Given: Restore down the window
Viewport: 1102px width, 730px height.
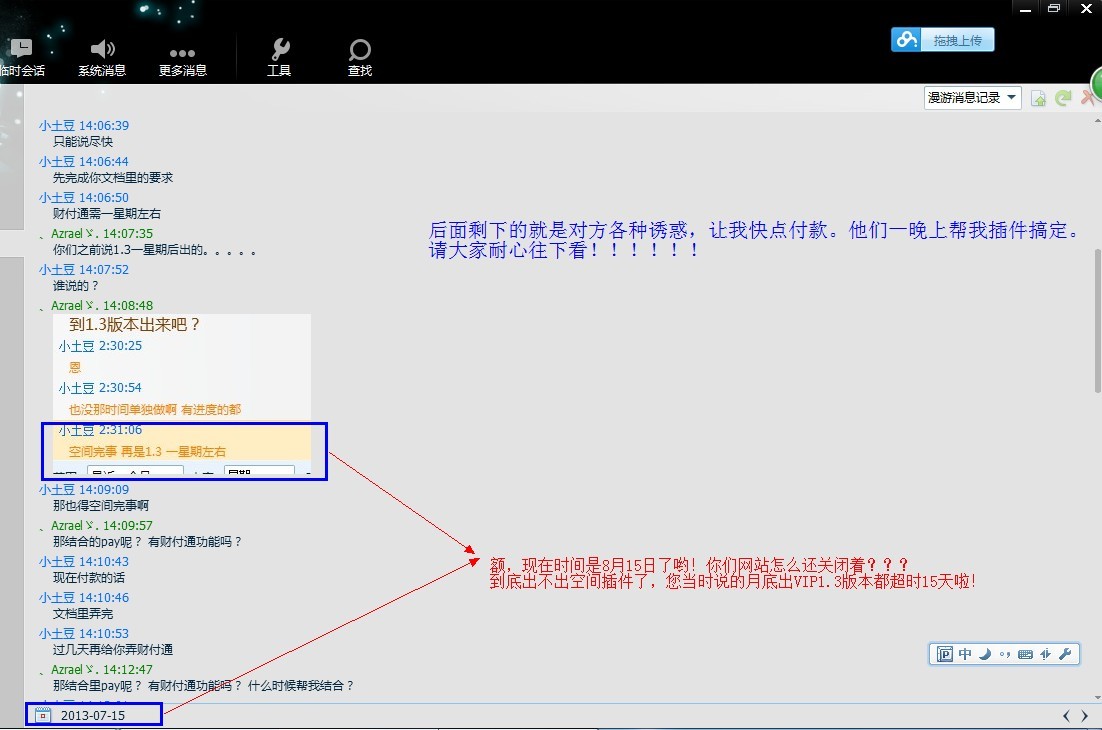Looking at the screenshot, I should pos(1054,8).
